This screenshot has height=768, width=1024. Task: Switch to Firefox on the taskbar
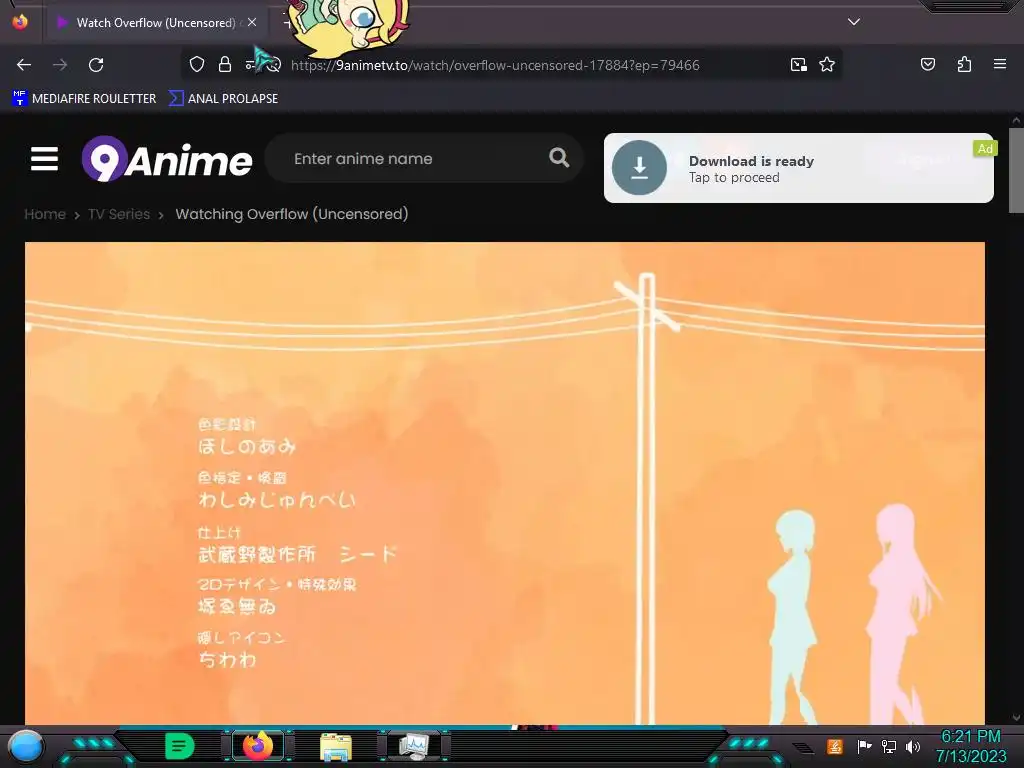(x=258, y=746)
